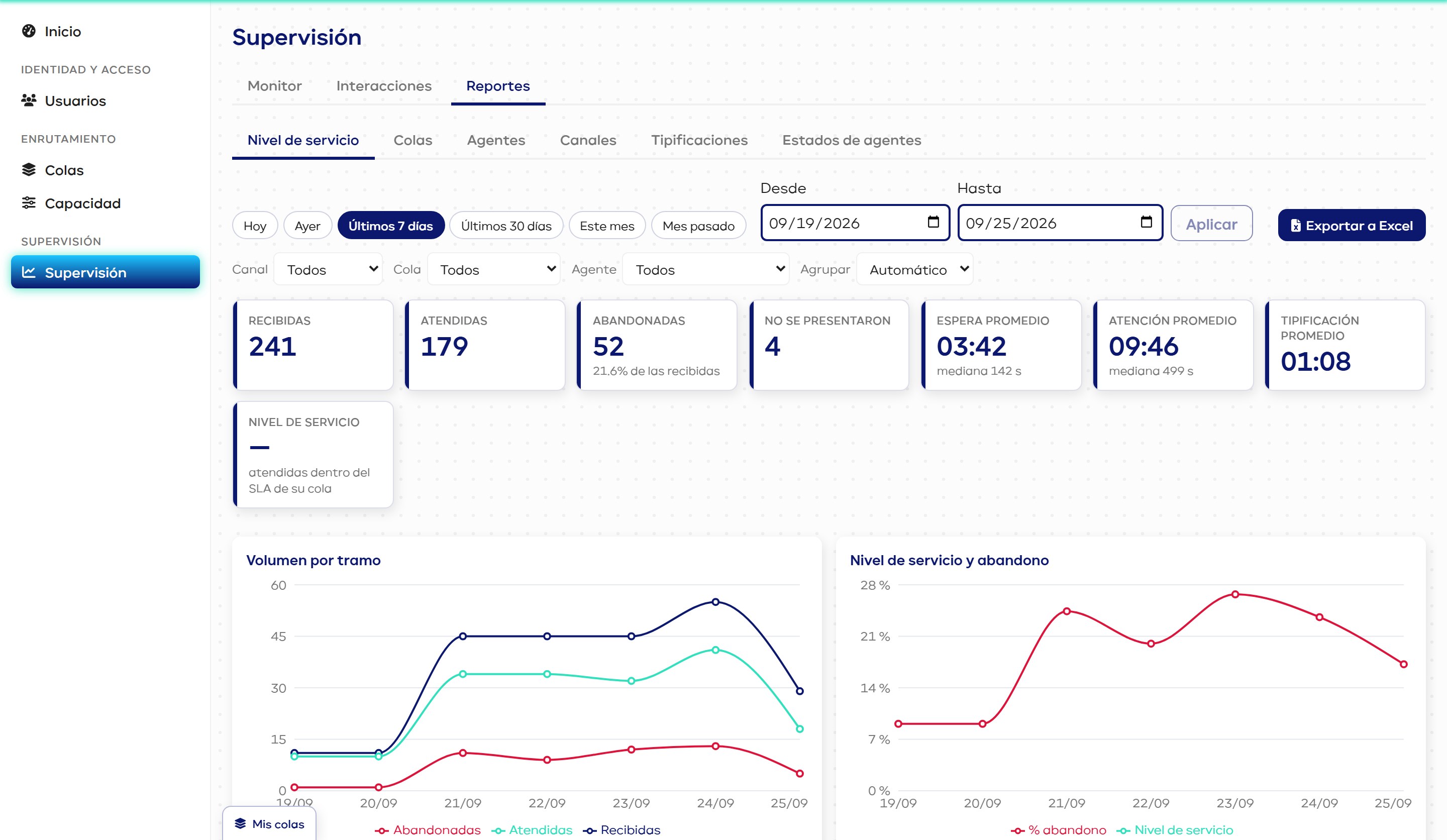
Task: Click the Colas stack icon in sidebar
Action: (x=29, y=170)
